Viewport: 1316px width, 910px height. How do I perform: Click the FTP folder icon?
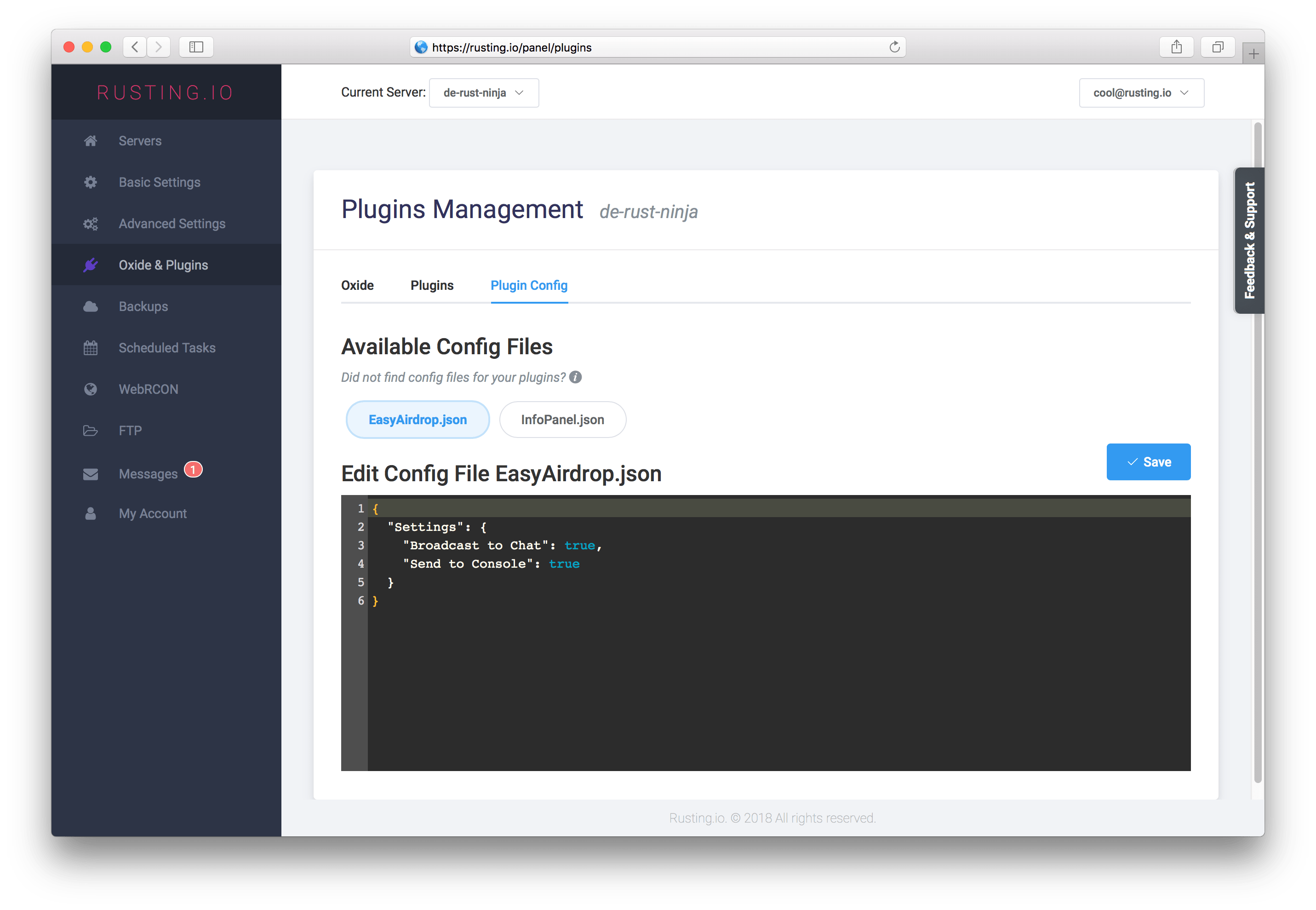click(90, 431)
